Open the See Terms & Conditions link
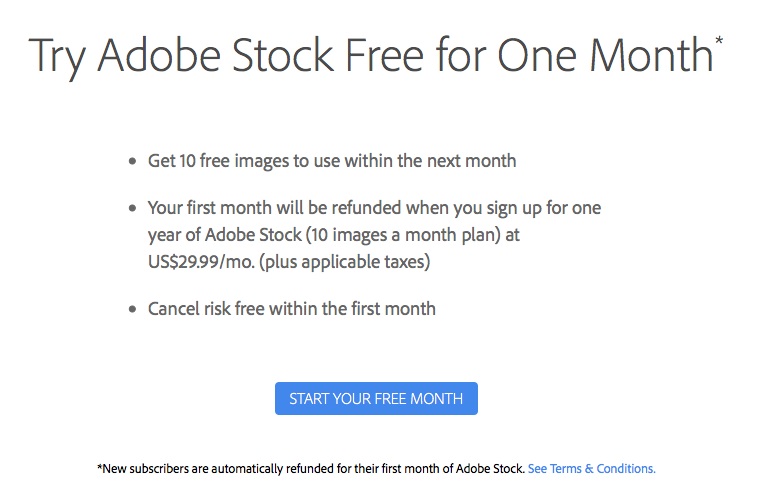762x501 pixels. click(x=591, y=468)
